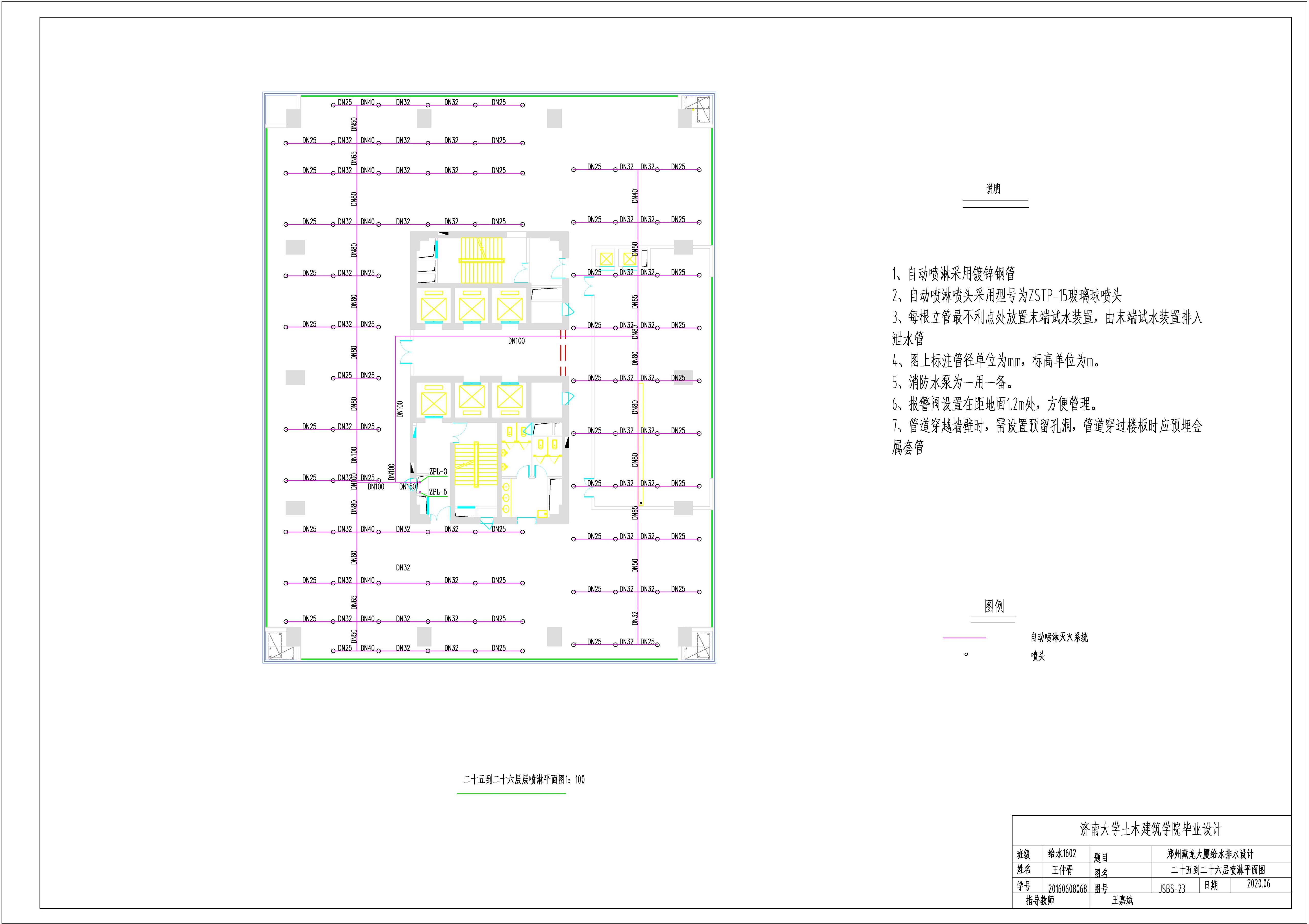Select note 5 about the fire pumps
Image resolution: width=1309 pixels, height=924 pixels.
952,382
